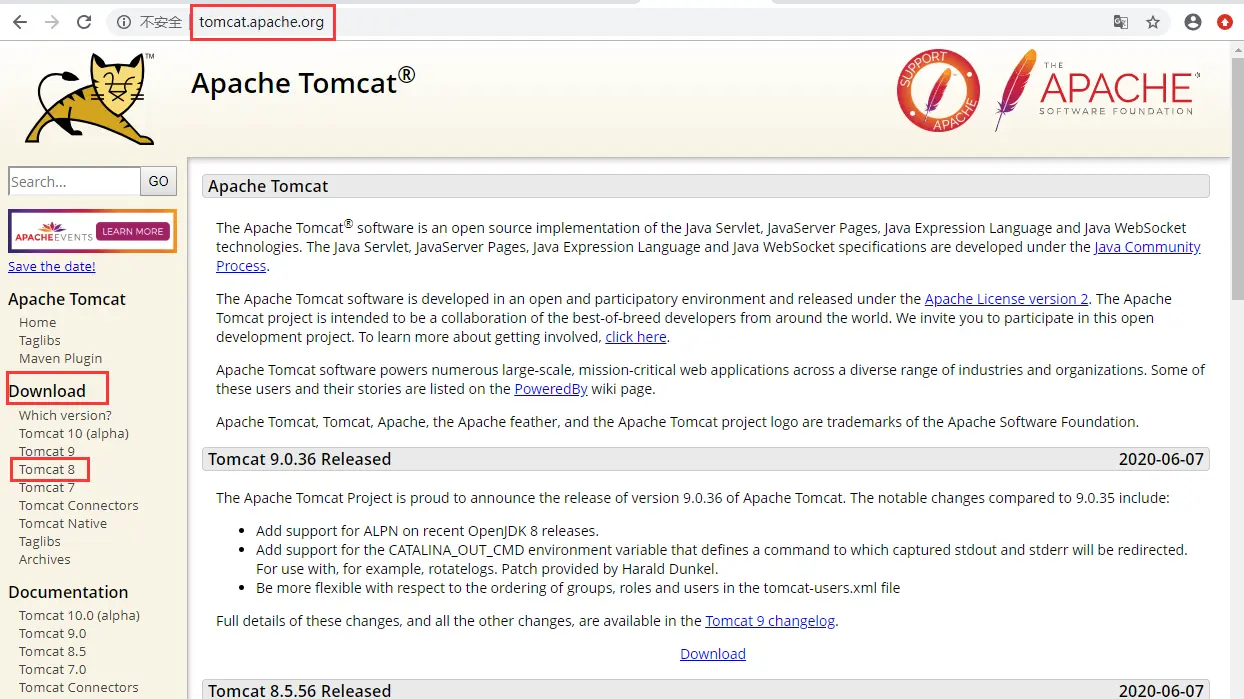Click the Search input field
1244x699 pixels.
(74, 181)
